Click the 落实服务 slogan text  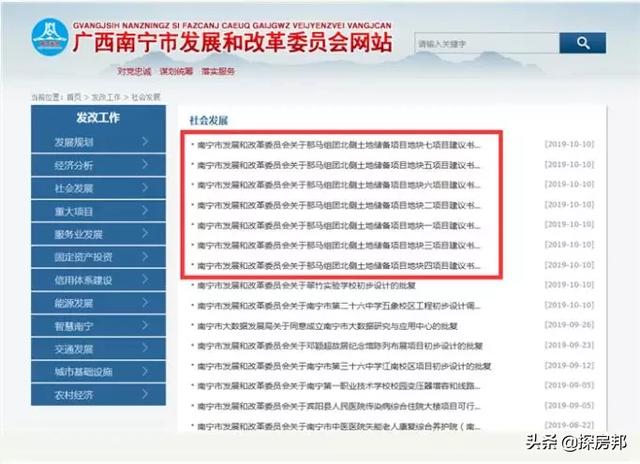click(218, 71)
